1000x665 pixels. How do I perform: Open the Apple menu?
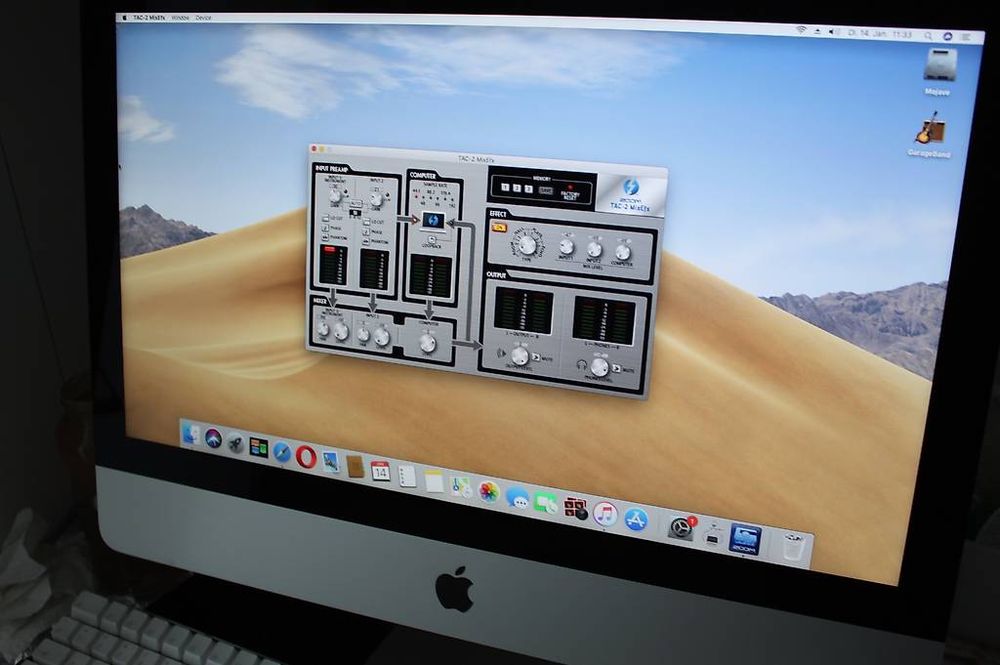click(x=125, y=17)
